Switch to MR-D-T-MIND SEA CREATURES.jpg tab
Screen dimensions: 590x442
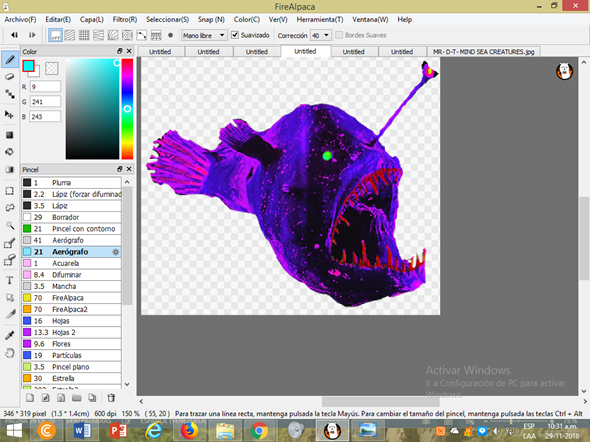click(484, 52)
